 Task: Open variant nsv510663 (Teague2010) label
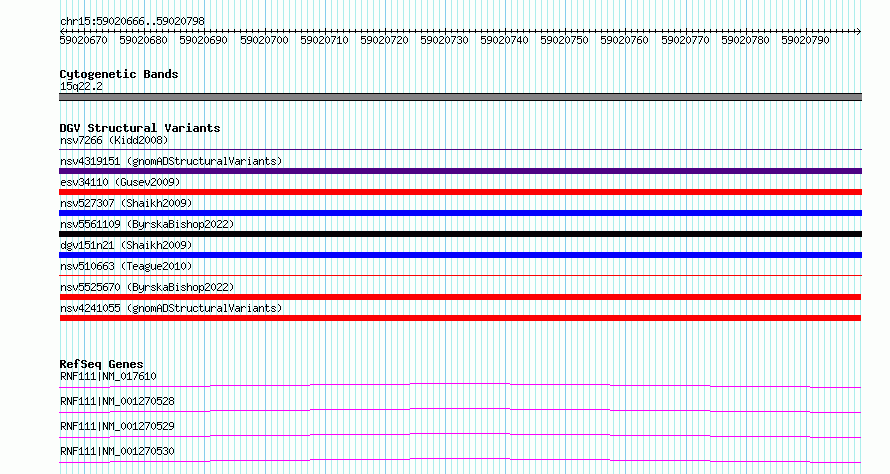(x=126, y=266)
